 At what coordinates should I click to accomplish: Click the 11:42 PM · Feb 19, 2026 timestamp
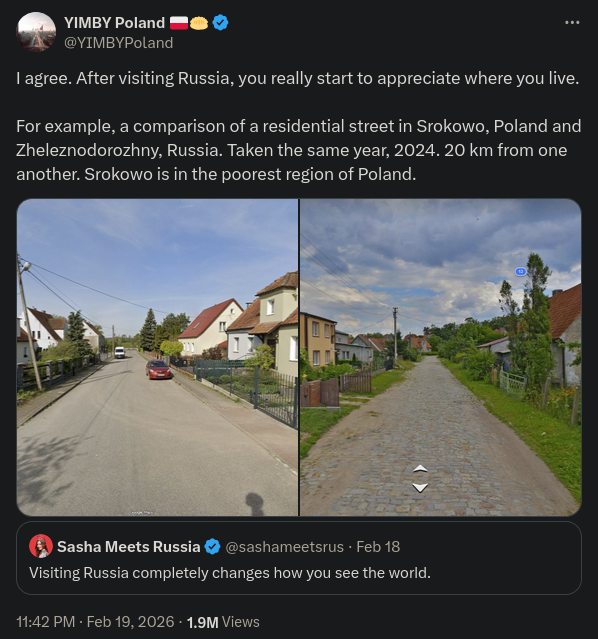pyautogui.click(x=95, y=622)
